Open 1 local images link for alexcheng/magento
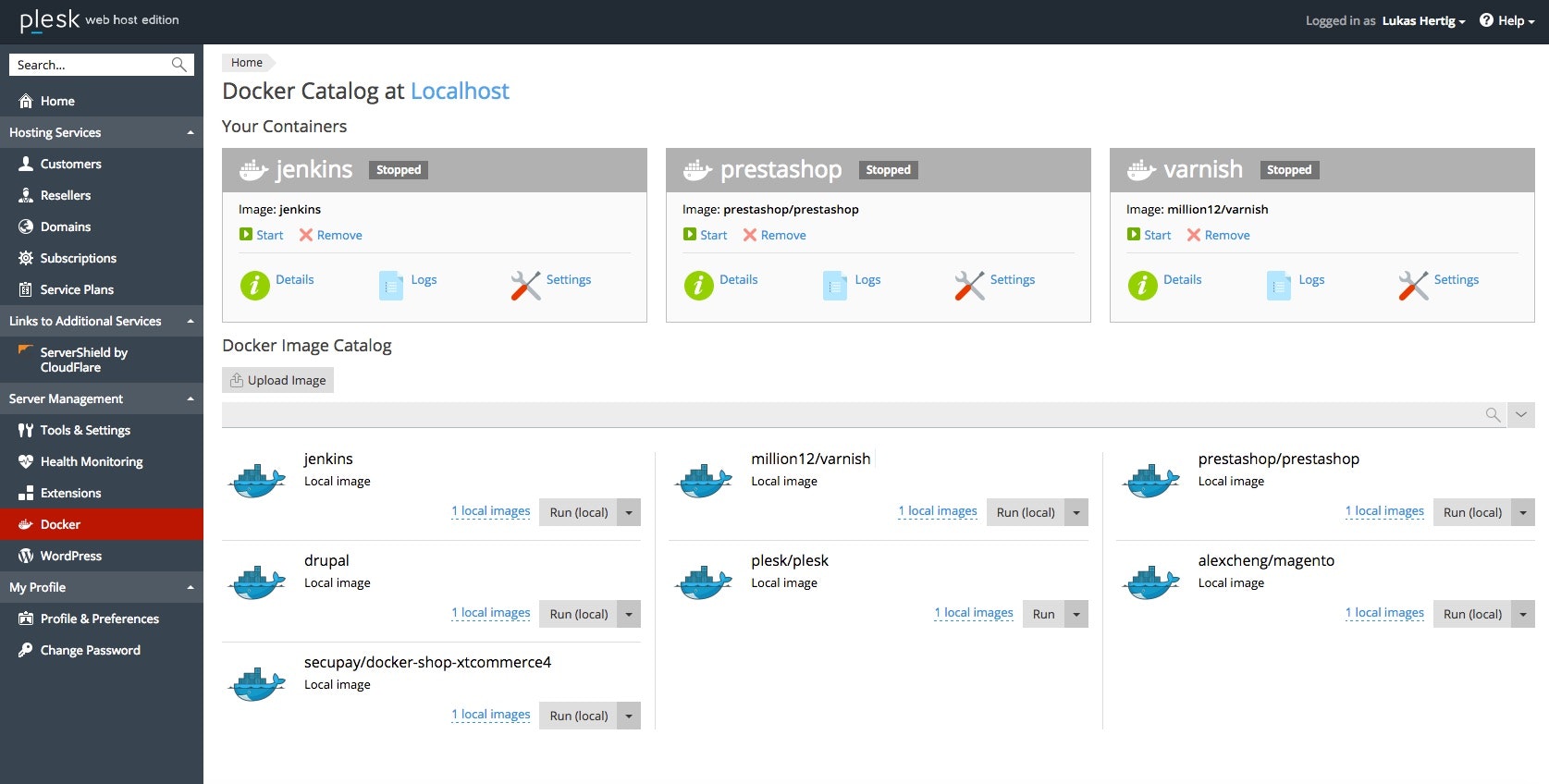The image size is (1549, 784). [x=1384, y=613]
